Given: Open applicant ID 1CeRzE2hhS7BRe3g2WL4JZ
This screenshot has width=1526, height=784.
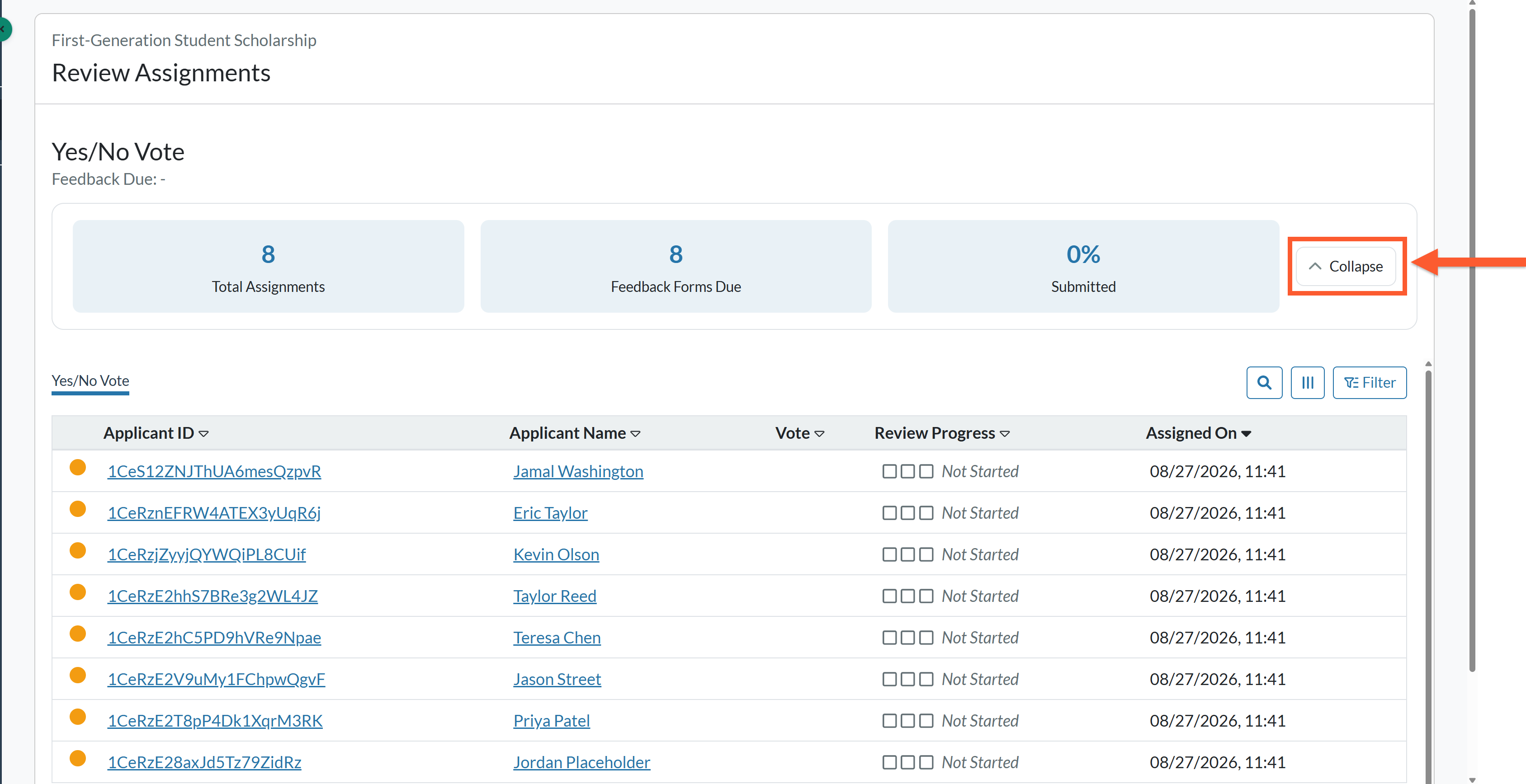Looking at the screenshot, I should point(212,596).
